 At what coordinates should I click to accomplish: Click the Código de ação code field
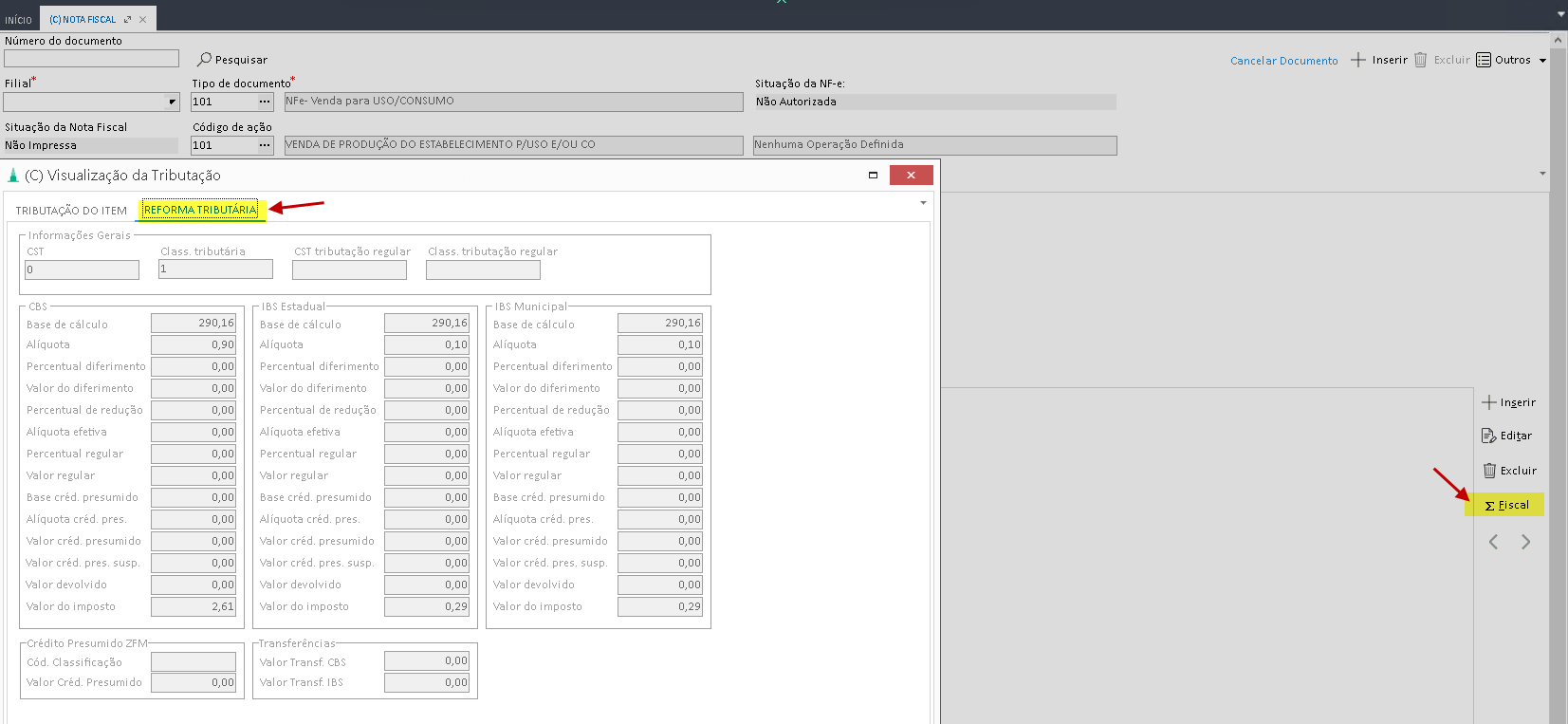(x=224, y=145)
